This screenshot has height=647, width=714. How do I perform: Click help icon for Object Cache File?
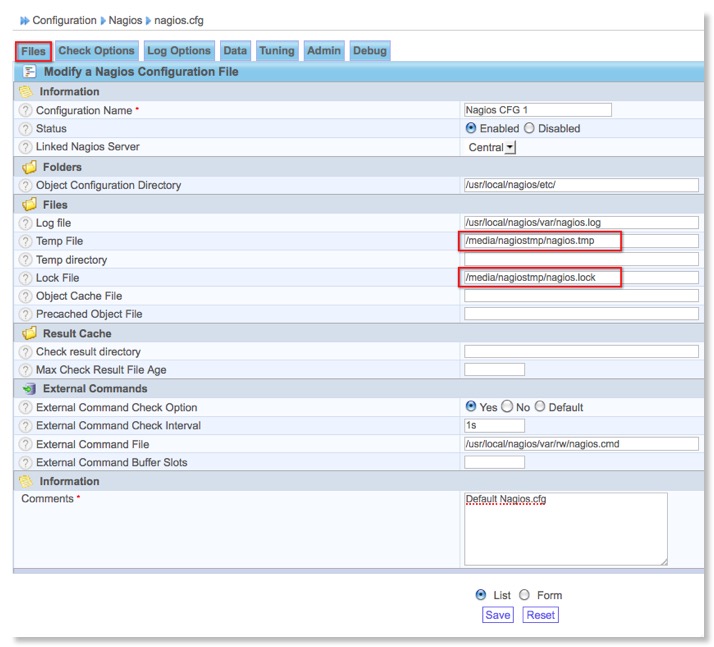pyautogui.click(x=25, y=296)
